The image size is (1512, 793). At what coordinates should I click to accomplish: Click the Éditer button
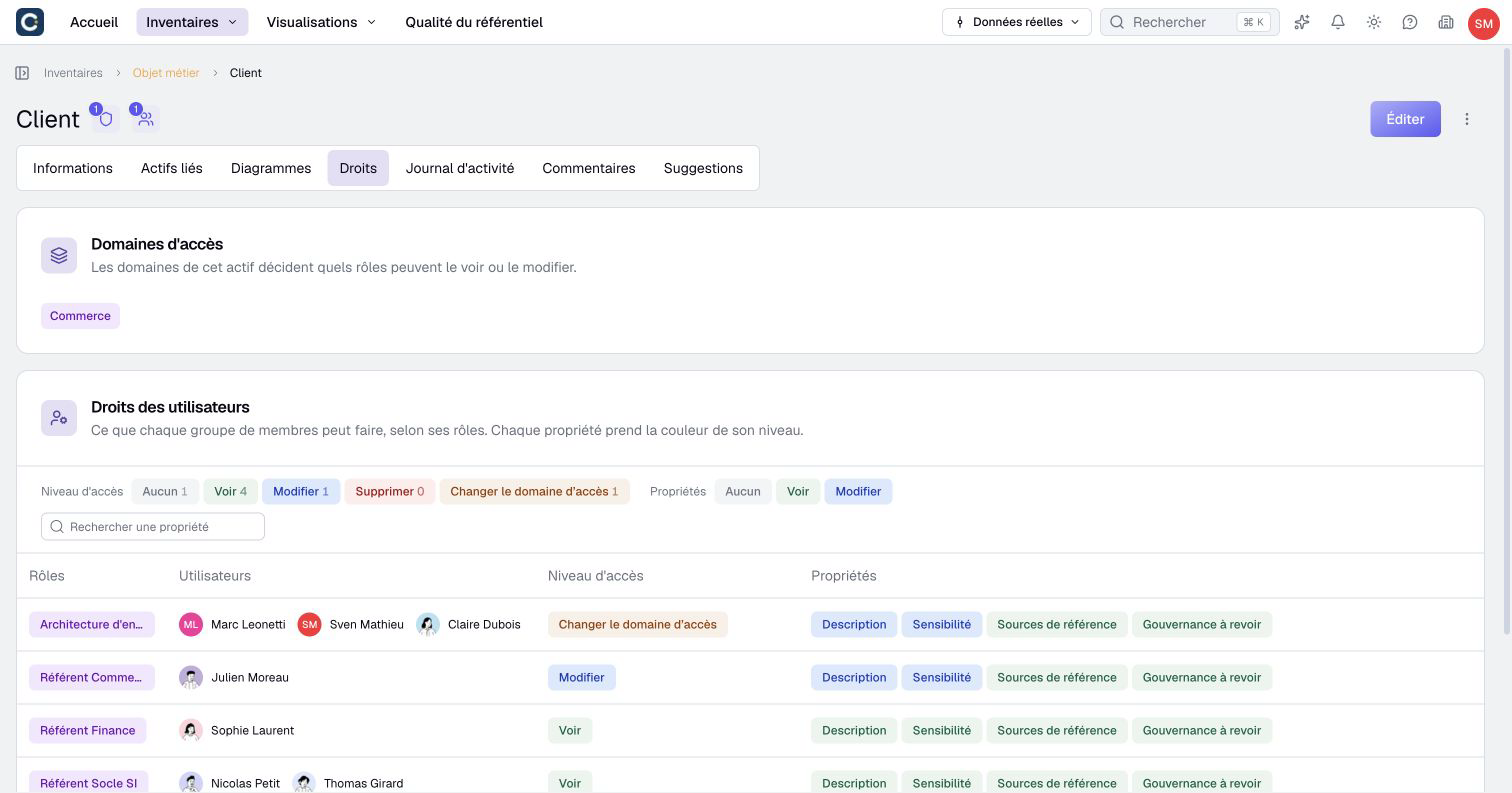tap(1405, 119)
